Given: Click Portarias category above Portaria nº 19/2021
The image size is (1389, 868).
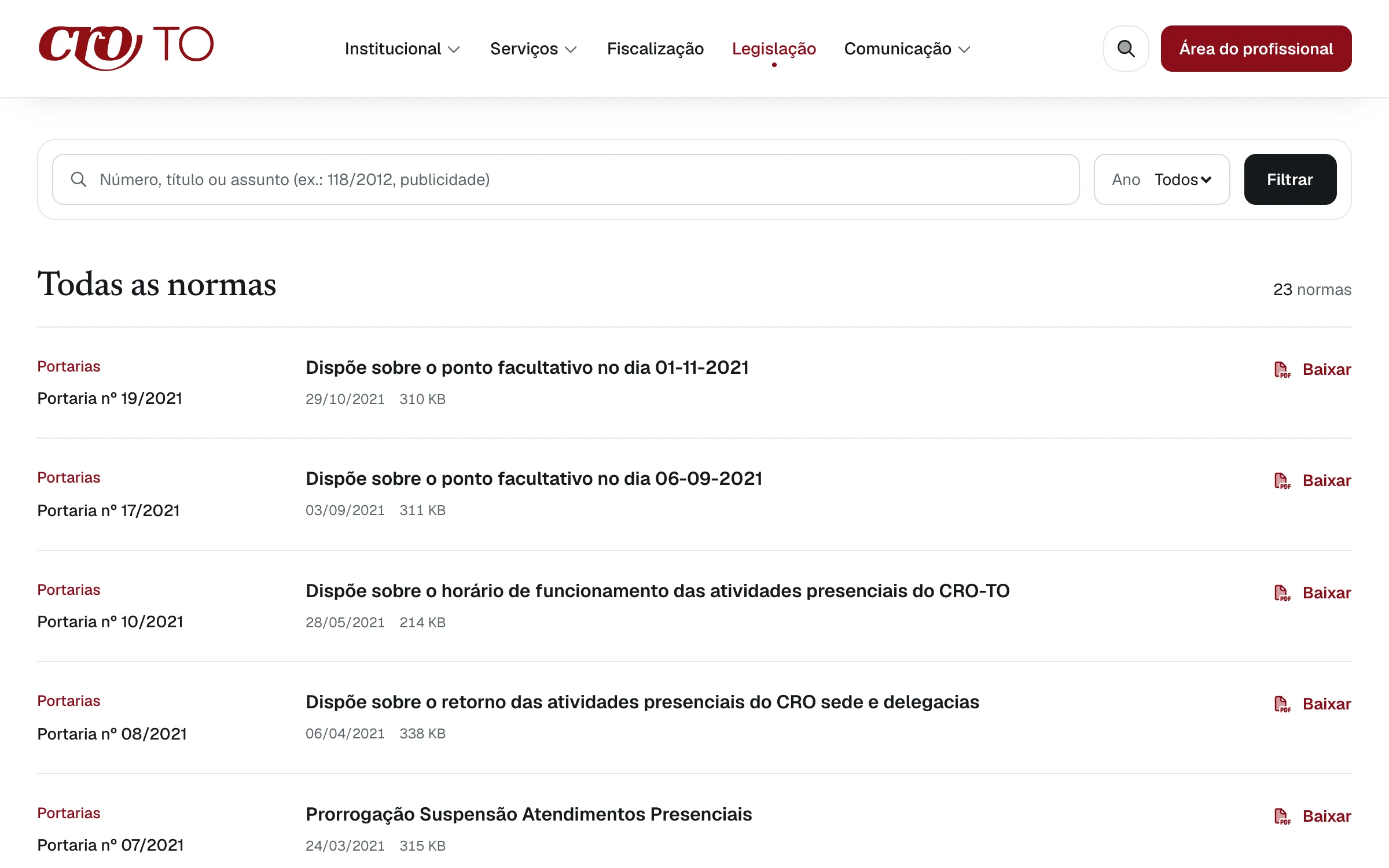Looking at the screenshot, I should (x=69, y=366).
